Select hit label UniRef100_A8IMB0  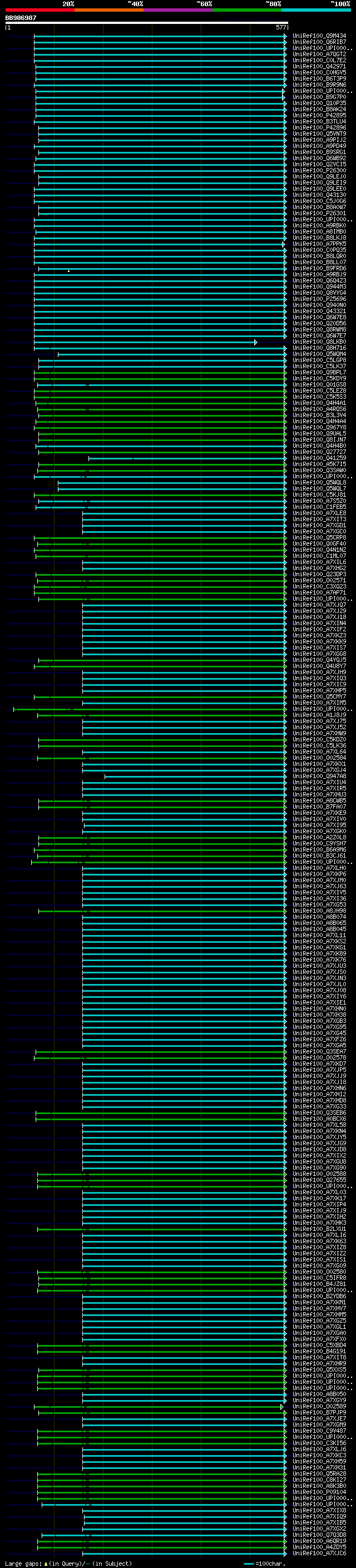319,232
